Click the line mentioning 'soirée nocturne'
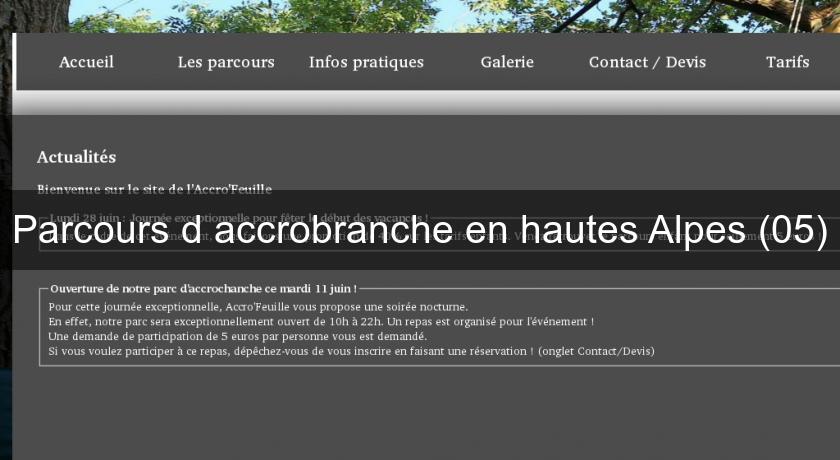840x460 pixels. click(x=258, y=307)
